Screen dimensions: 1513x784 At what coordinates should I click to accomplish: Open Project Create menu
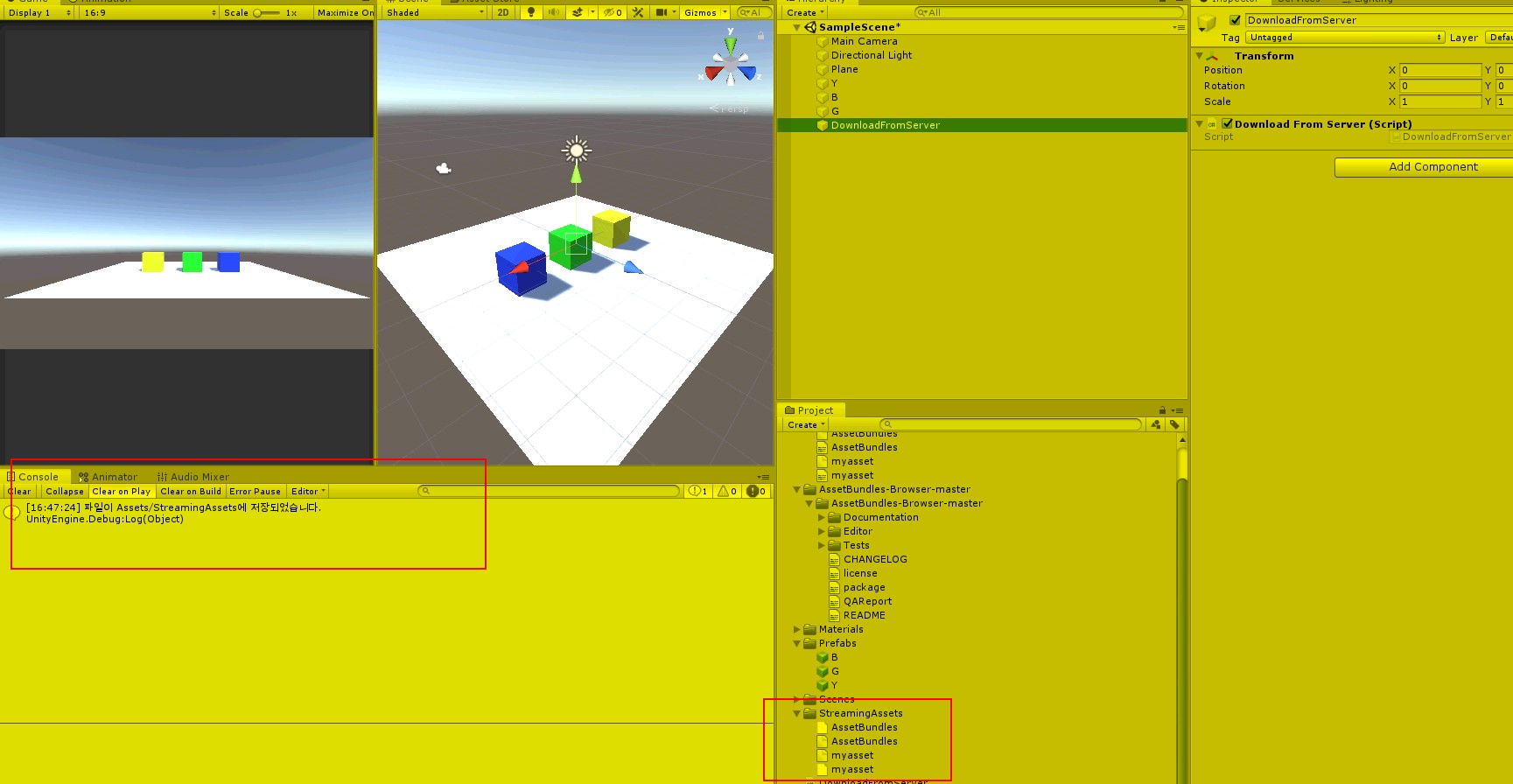tap(806, 424)
